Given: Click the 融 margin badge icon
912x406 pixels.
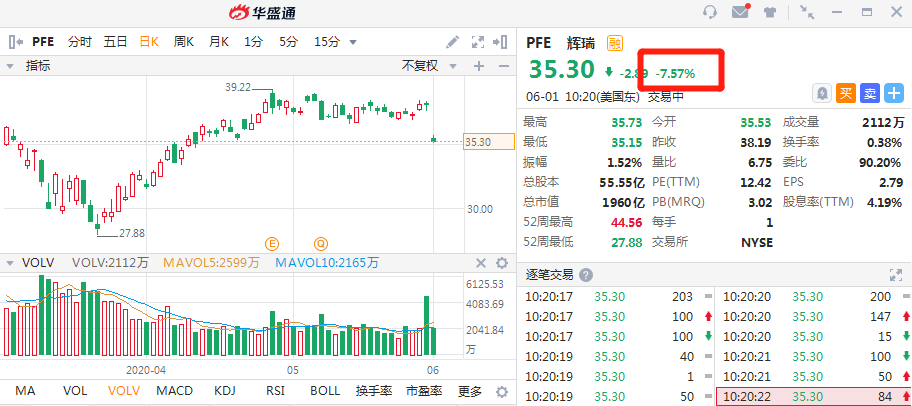Looking at the screenshot, I should coord(615,42).
